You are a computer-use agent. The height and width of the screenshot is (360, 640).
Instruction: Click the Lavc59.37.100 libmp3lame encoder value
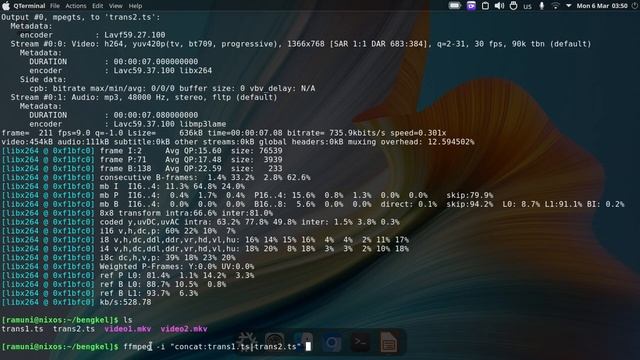pos(169,124)
